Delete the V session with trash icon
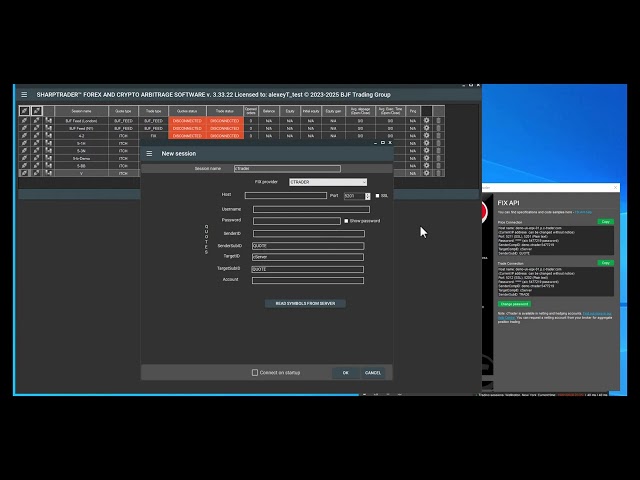This screenshot has height=480, width=640. pos(439,173)
